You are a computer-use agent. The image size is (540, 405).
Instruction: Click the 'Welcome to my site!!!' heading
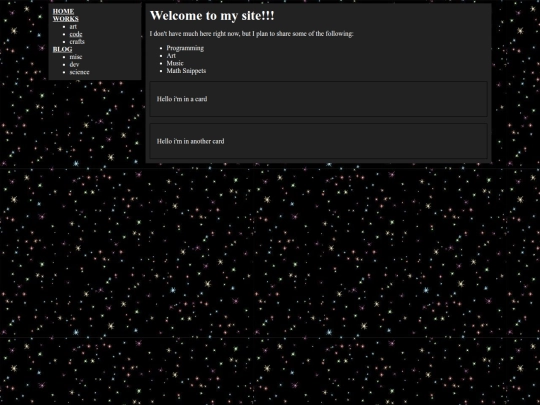(212, 15)
